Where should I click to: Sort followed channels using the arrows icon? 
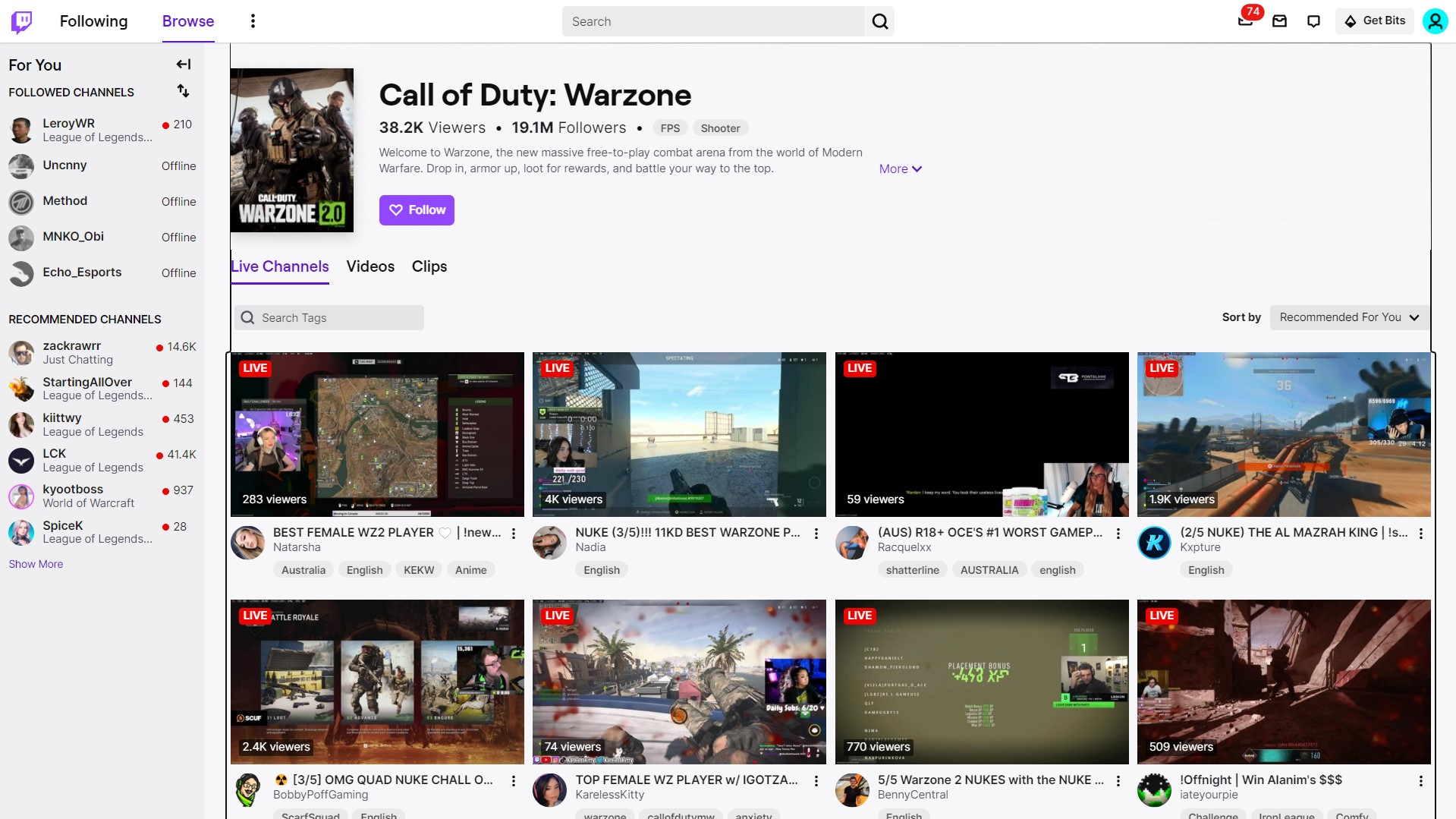(183, 91)
